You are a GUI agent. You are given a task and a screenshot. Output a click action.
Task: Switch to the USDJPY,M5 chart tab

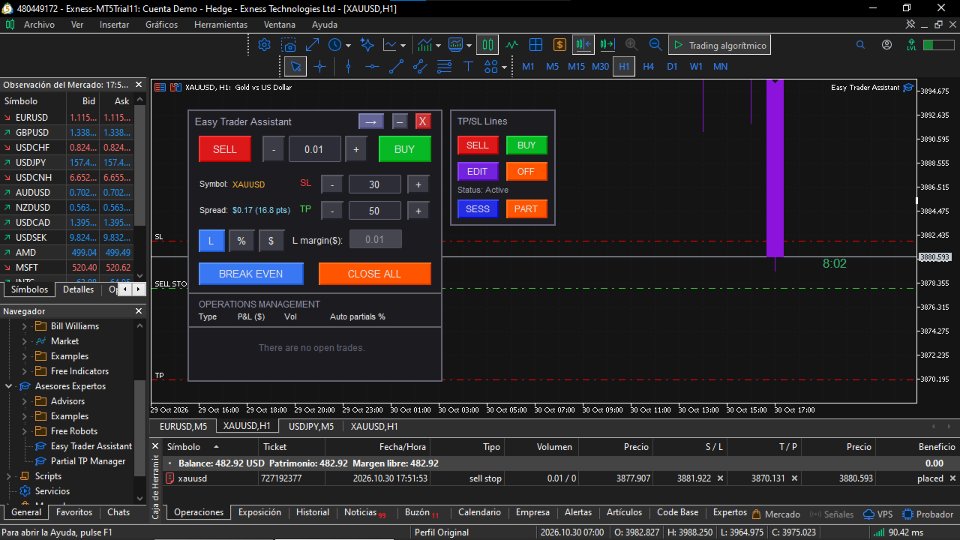tap(311, 426)
